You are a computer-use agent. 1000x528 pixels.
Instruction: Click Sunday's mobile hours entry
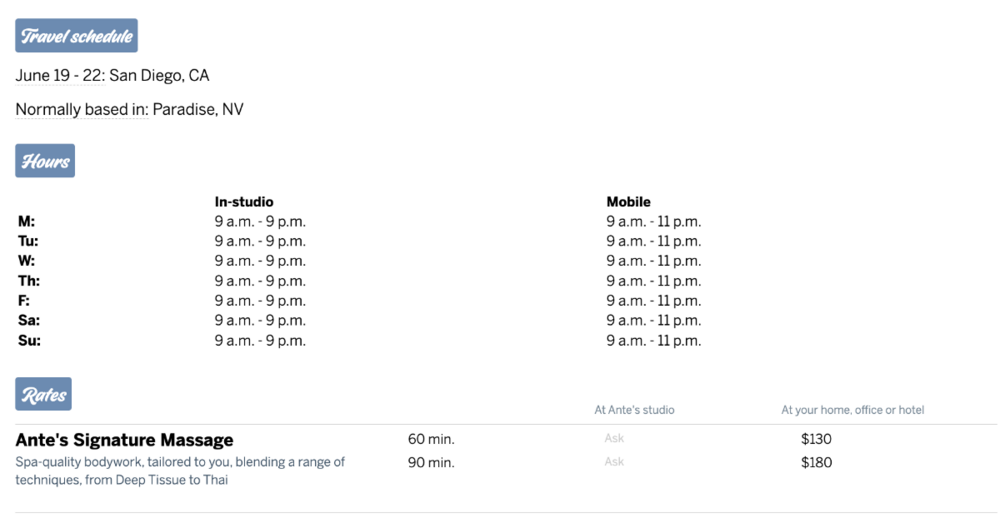(x=654, y=341)
